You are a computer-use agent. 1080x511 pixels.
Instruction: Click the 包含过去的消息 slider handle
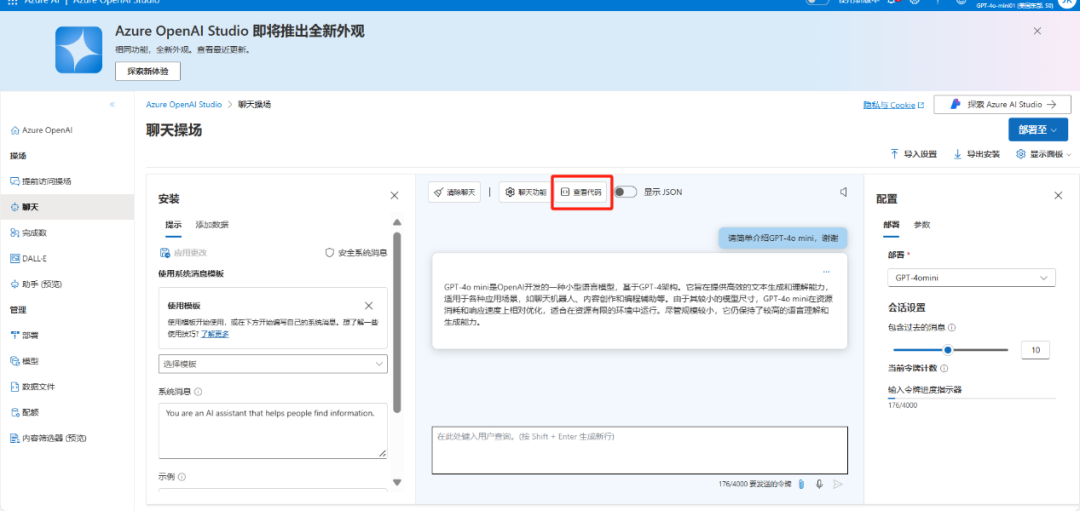[x=947, y=350]
